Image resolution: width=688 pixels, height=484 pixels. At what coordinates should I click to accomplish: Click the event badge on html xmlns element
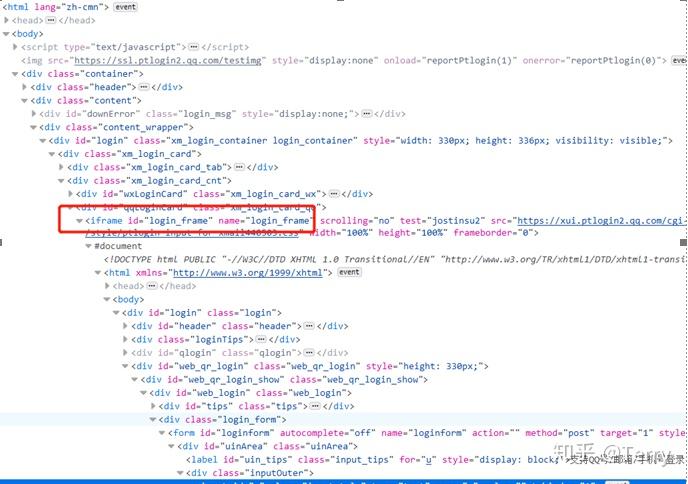click(x=349, y=272)
